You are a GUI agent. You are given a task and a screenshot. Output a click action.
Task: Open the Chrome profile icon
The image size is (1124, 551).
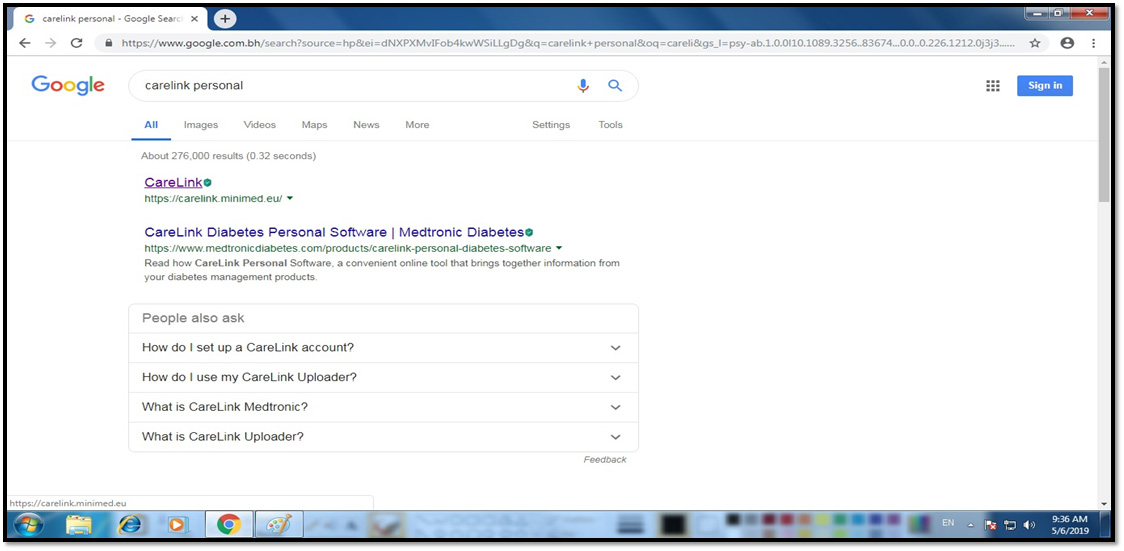[1067, 43]
